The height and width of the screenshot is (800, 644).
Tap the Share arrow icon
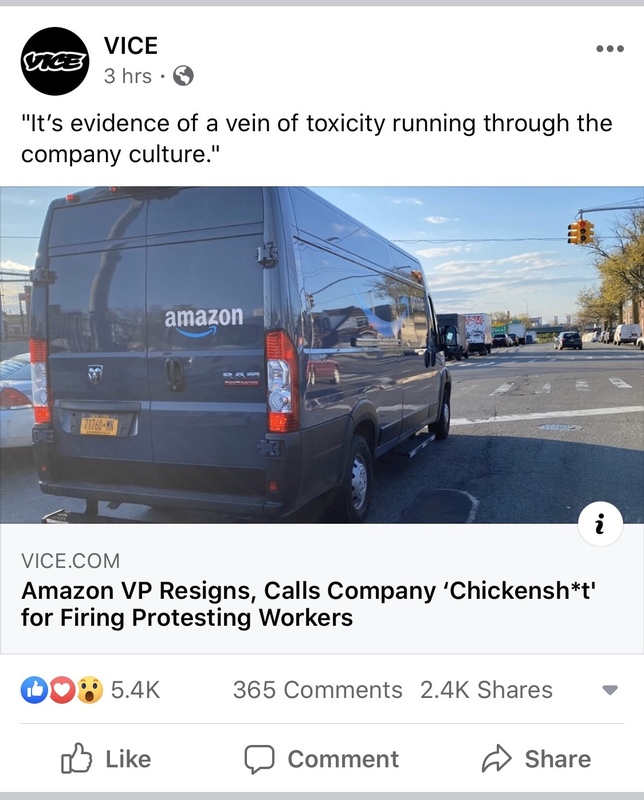(497, 758)
